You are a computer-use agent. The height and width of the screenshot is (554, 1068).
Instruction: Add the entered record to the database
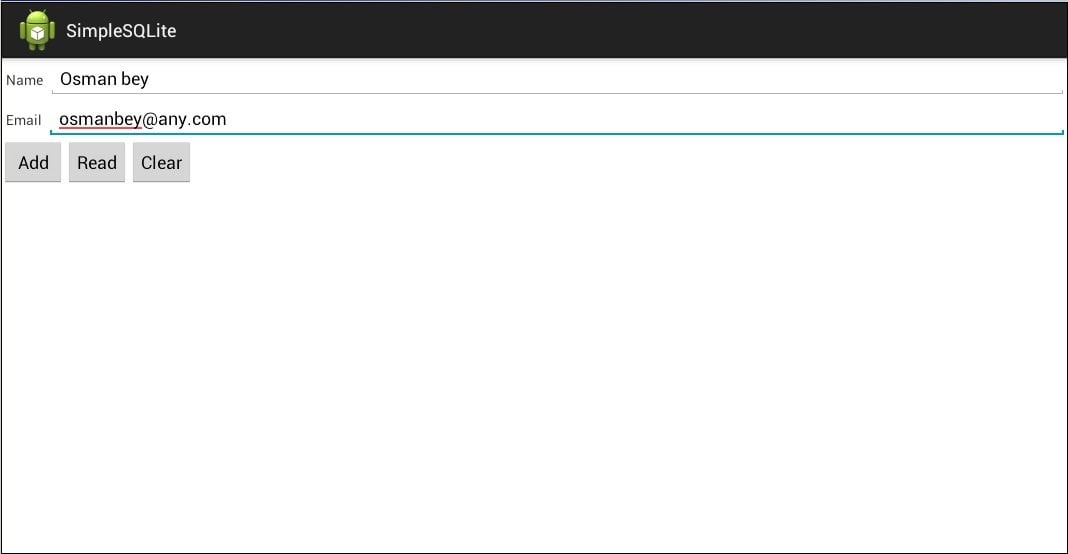[x=33, y=162]
